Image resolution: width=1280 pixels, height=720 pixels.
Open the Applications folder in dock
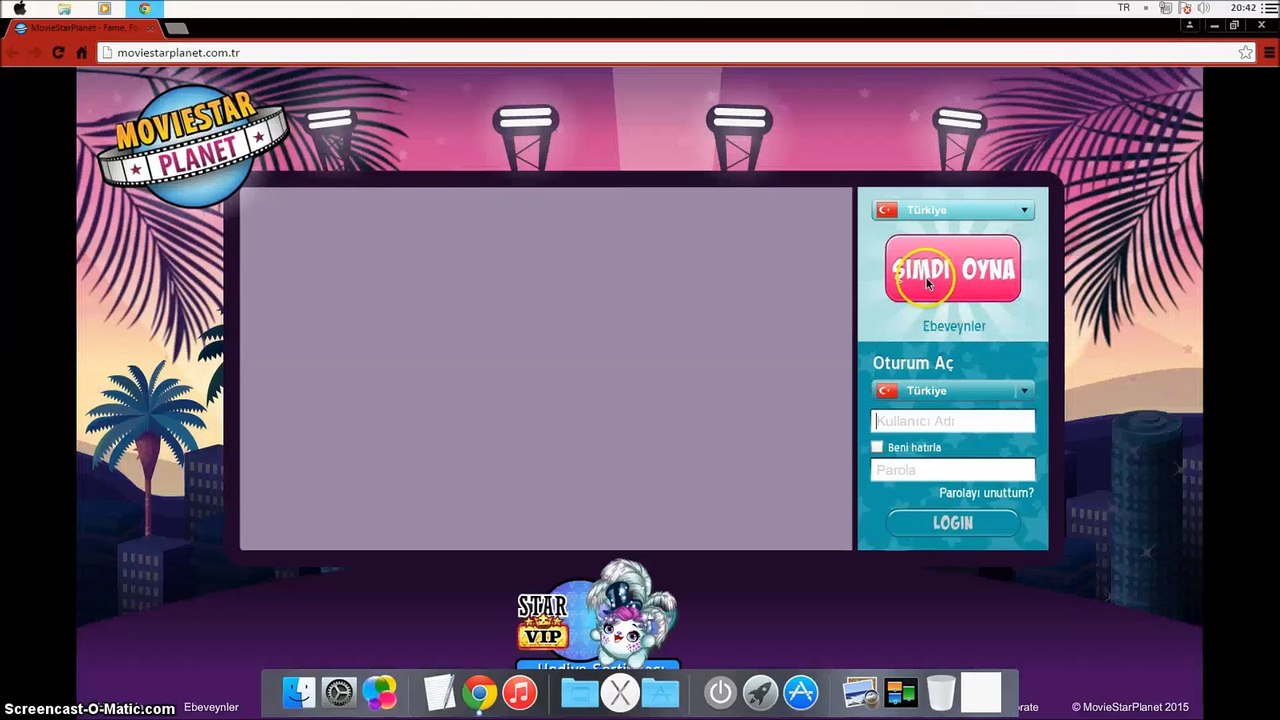660,692
